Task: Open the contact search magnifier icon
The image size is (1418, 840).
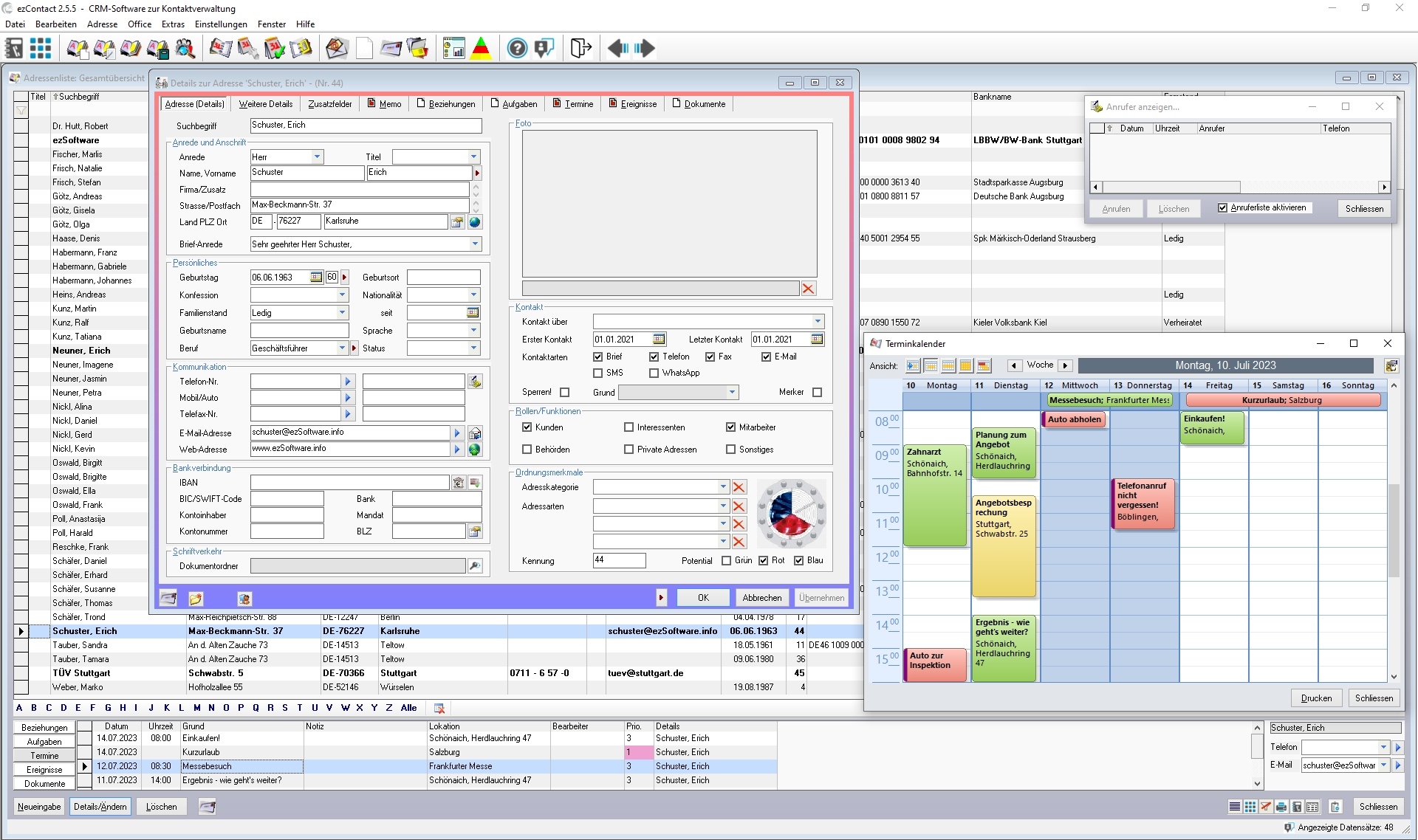Action: pyautogui.click(x=185, y=49)
